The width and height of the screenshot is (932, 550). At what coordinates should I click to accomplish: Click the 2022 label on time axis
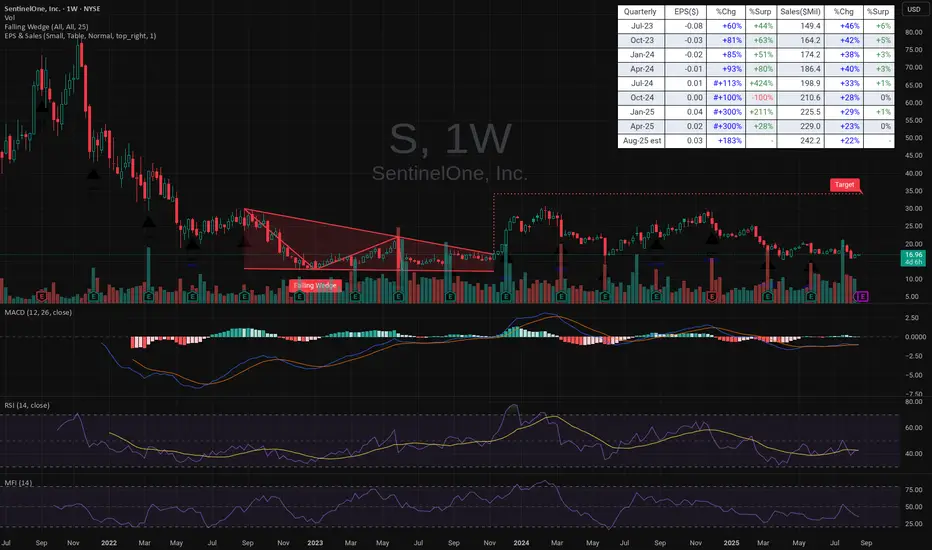(x=109, y=543)
